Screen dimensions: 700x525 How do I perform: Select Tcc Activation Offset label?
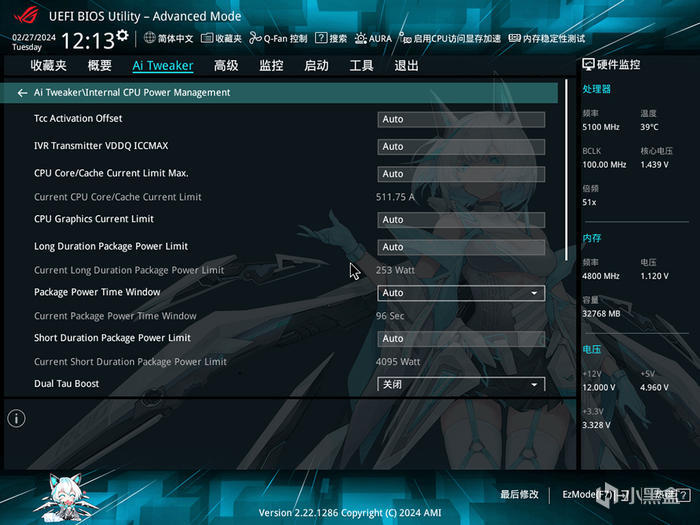[78, 118]
